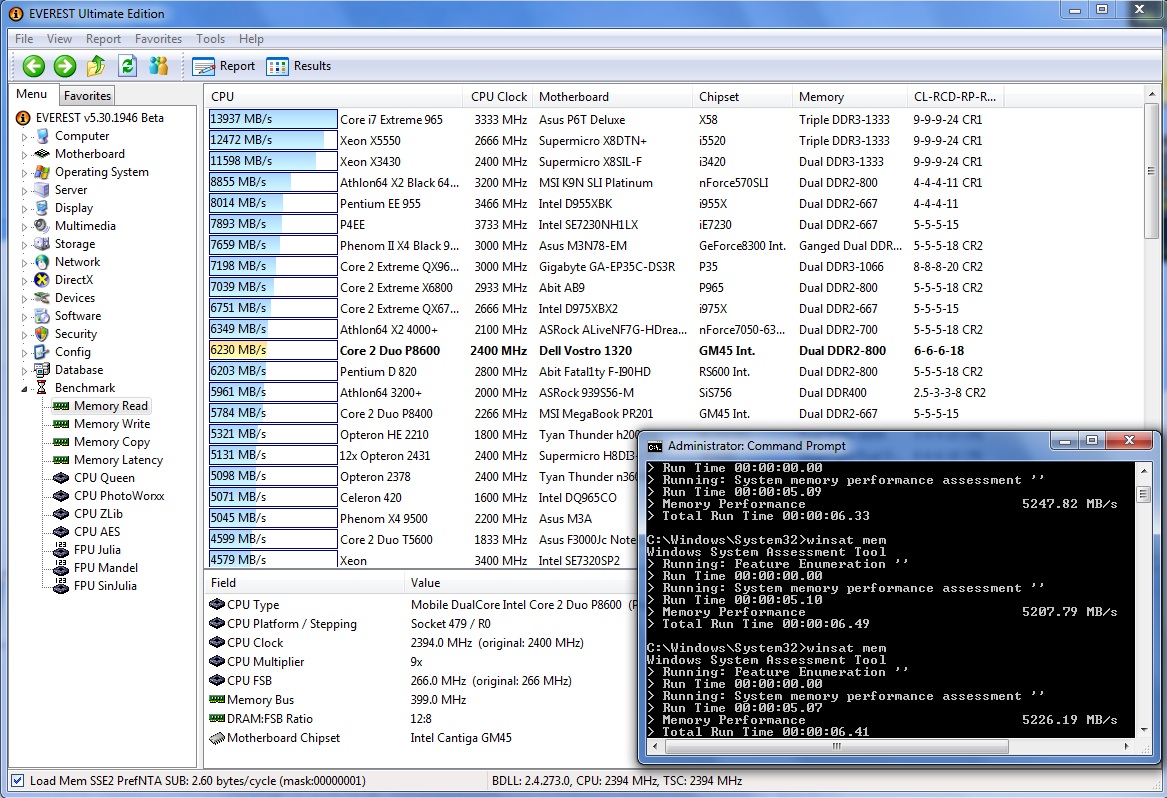Open the Tools menu

tap(211, 39)
